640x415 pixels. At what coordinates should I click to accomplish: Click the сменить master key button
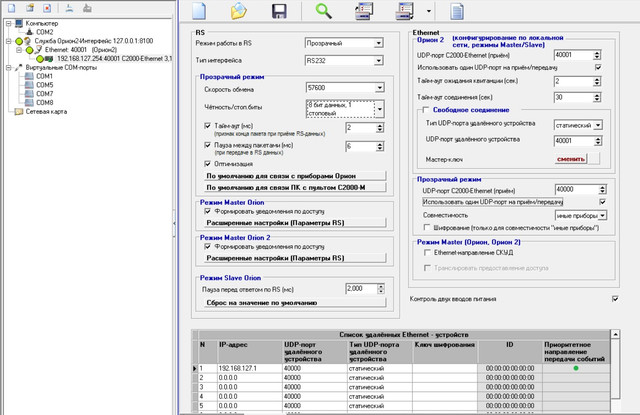pyautogui.click(x=571, y=159)
